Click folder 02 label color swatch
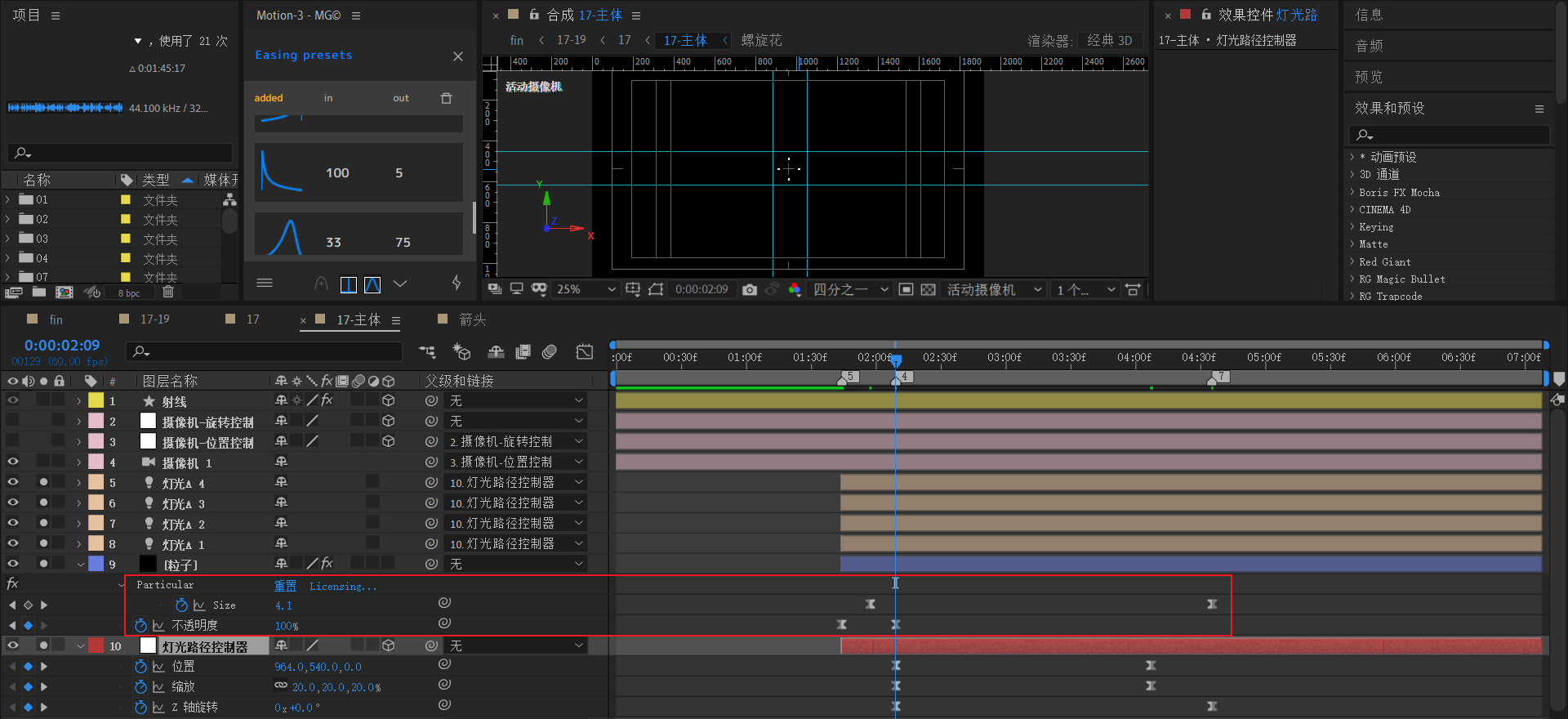Screen dimensions: 1568x719 [x=126, y=219]
